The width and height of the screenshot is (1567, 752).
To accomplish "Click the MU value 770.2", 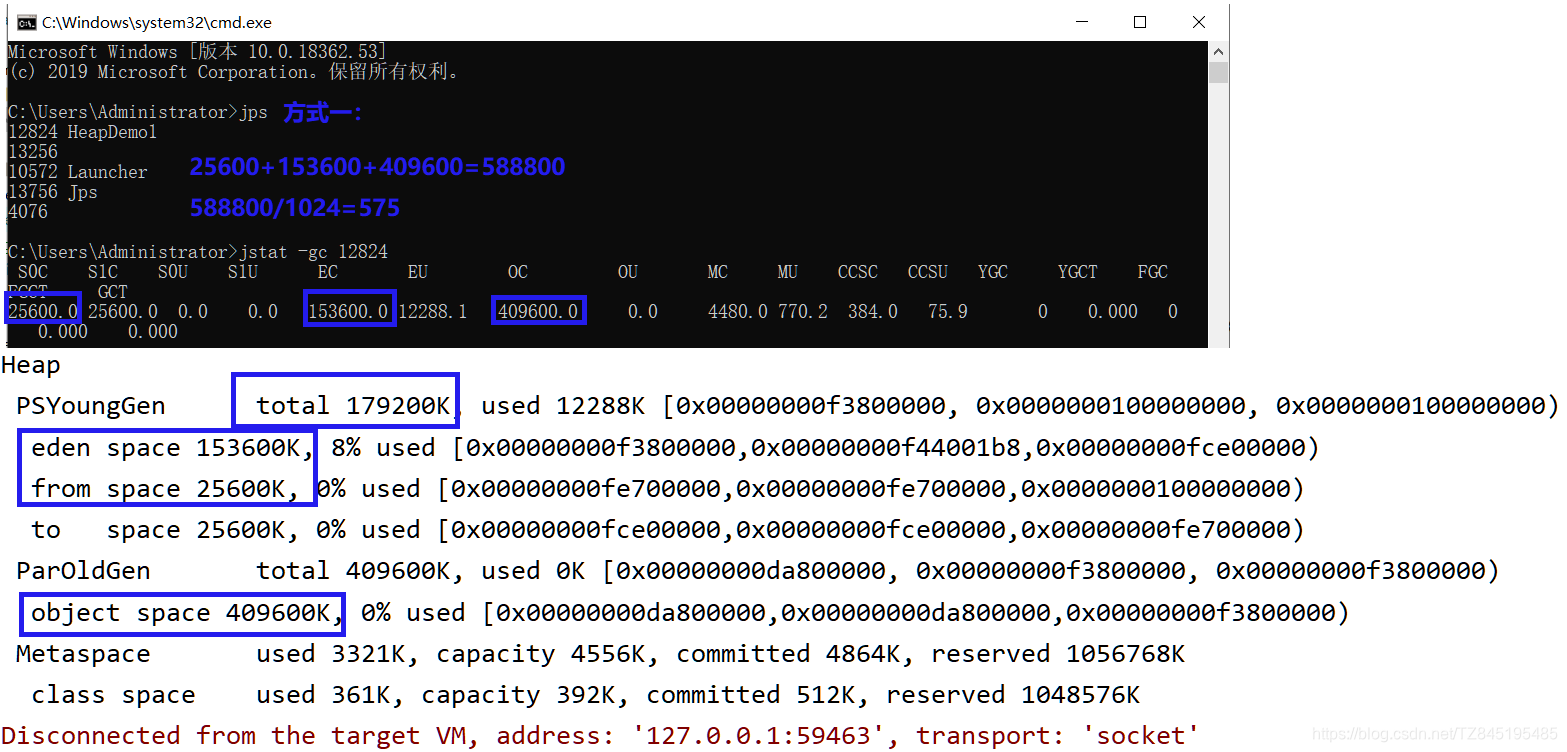I will (x=803, y=312).
